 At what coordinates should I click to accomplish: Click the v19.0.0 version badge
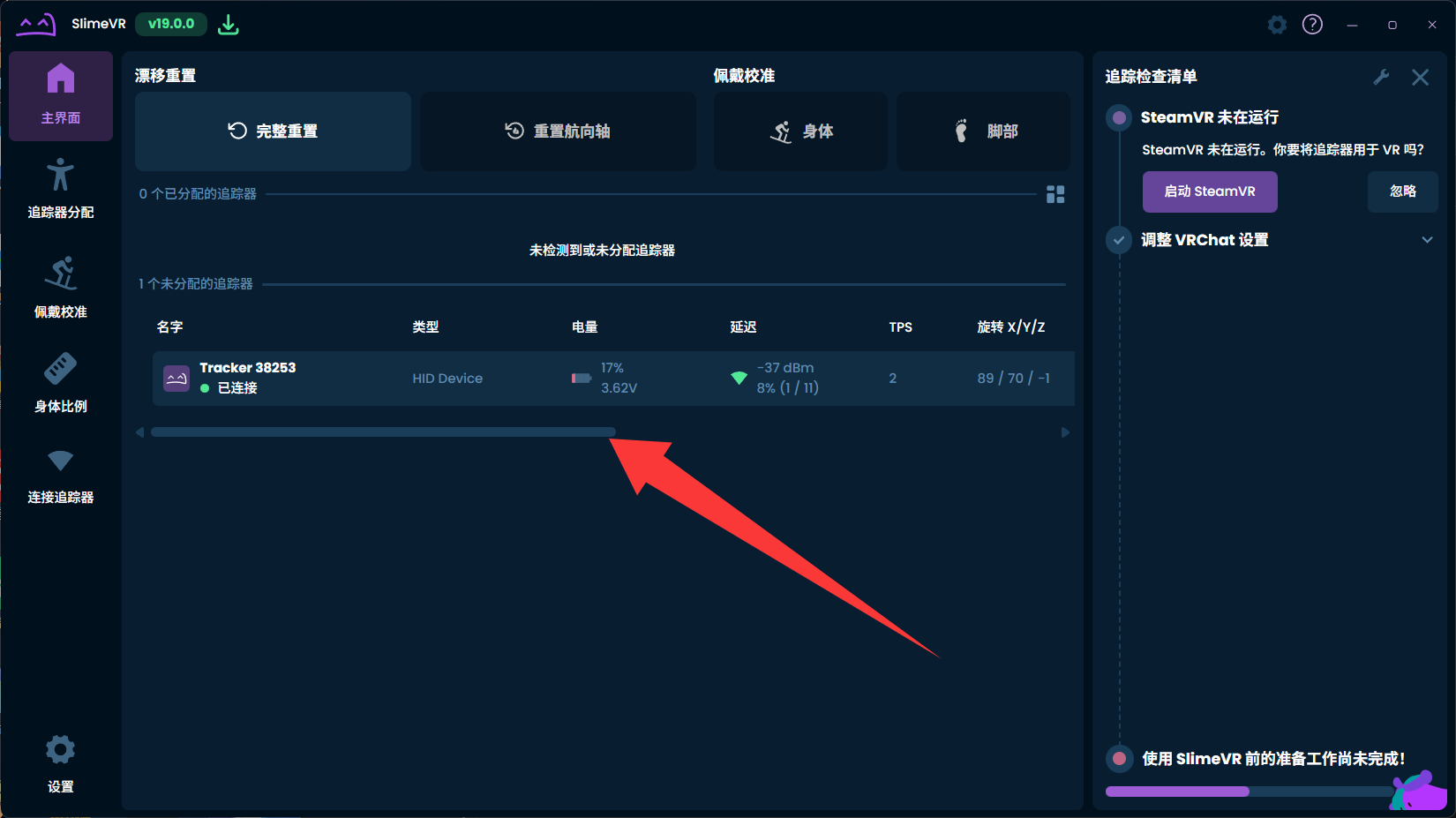pos(171,24)
